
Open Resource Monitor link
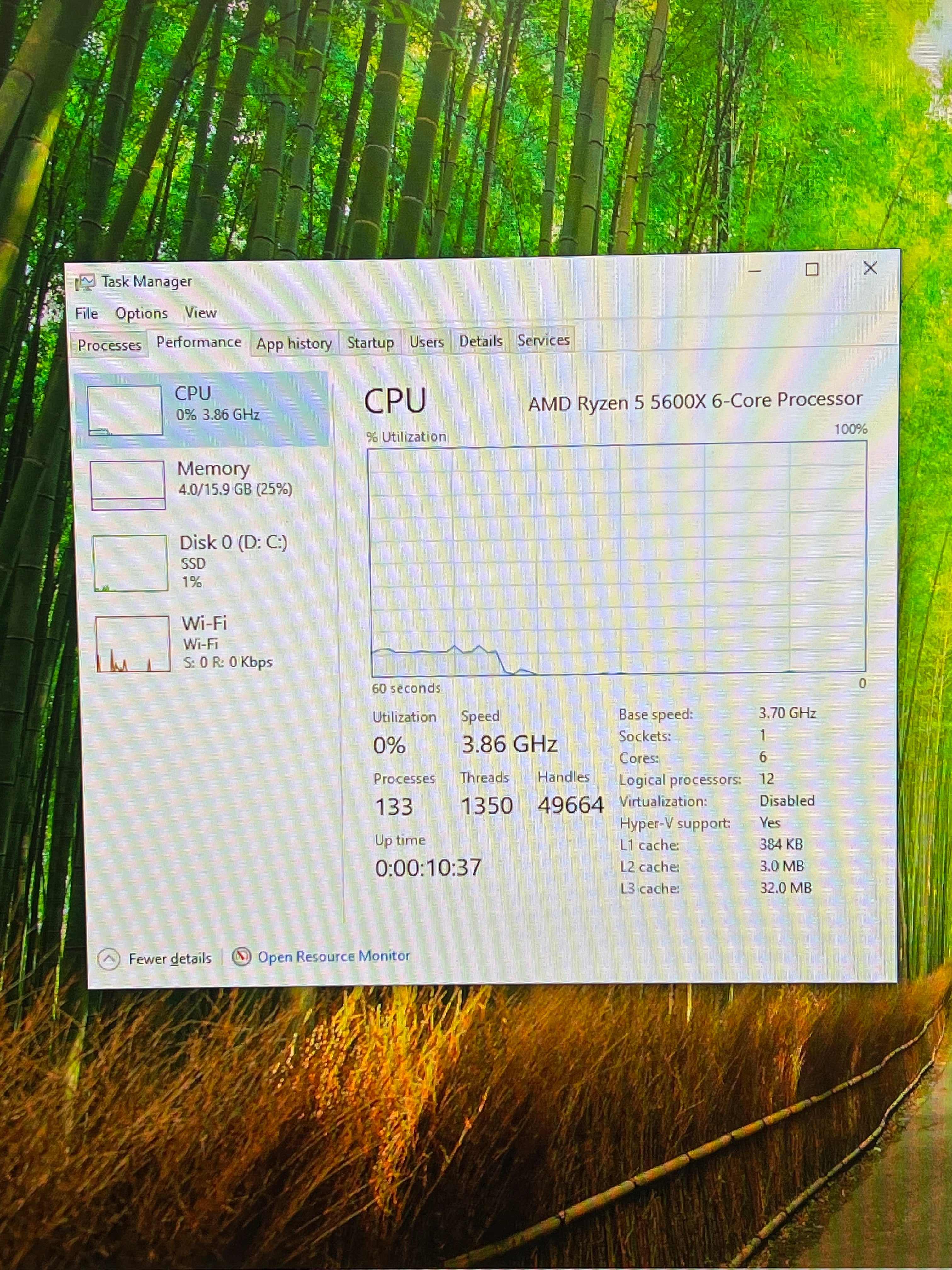[x=334, y=956]
